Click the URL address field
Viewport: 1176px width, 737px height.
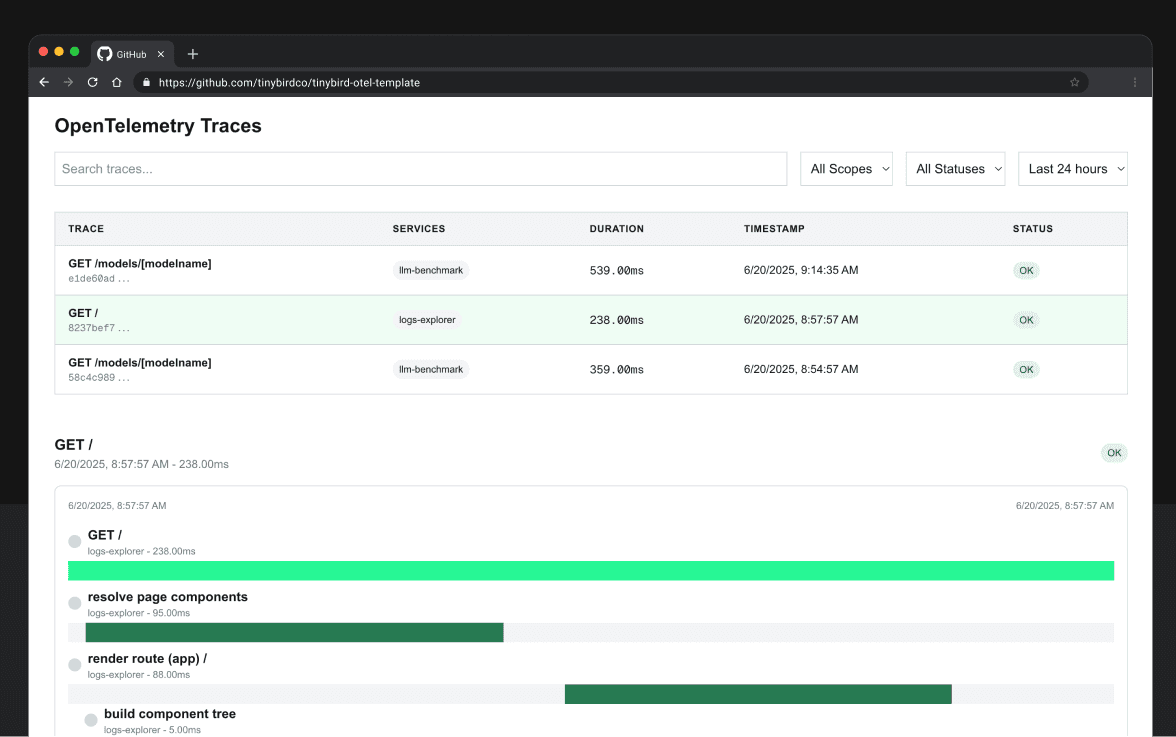pyautogui.click(x=608, y=82)
